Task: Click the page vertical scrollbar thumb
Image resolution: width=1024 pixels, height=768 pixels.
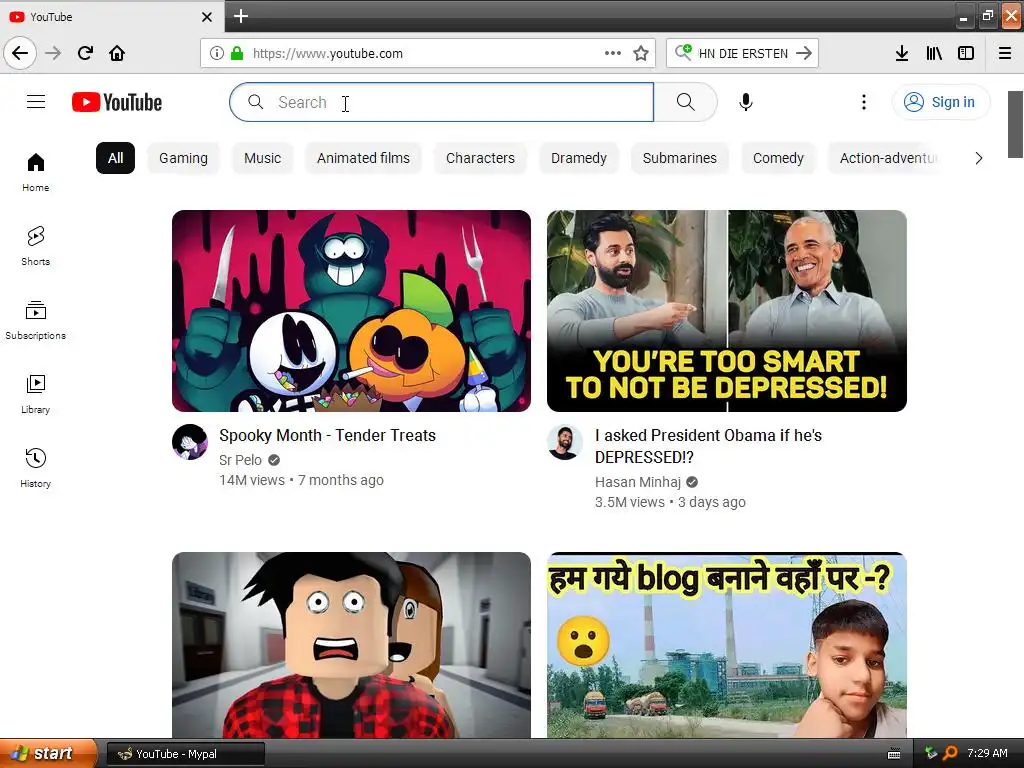Action: pyautogui.click(x=1015, y=124)
